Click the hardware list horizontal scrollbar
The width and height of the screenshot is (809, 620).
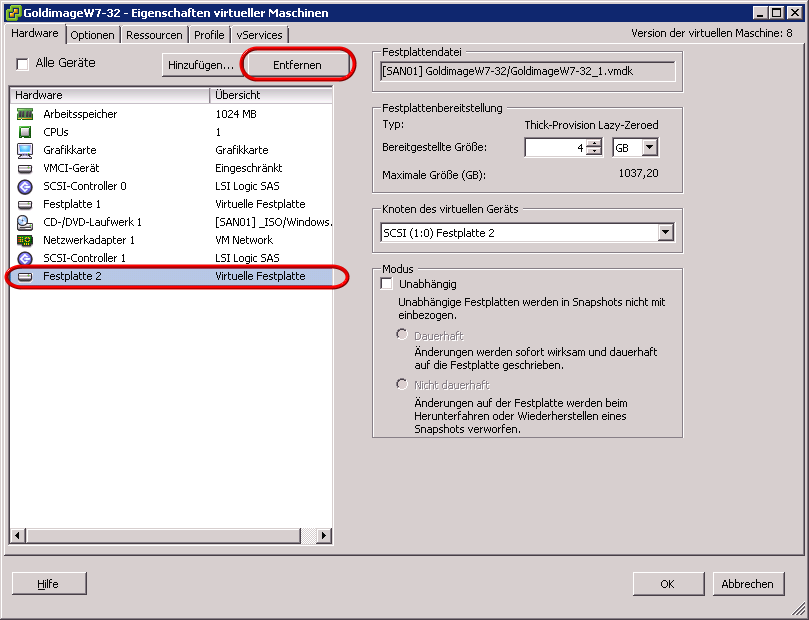click(x=170, y=537)
